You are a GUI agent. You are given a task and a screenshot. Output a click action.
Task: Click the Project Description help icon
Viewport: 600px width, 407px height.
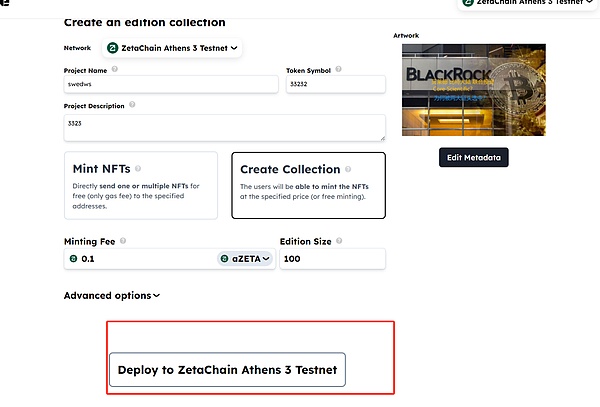tap(132, 104)
